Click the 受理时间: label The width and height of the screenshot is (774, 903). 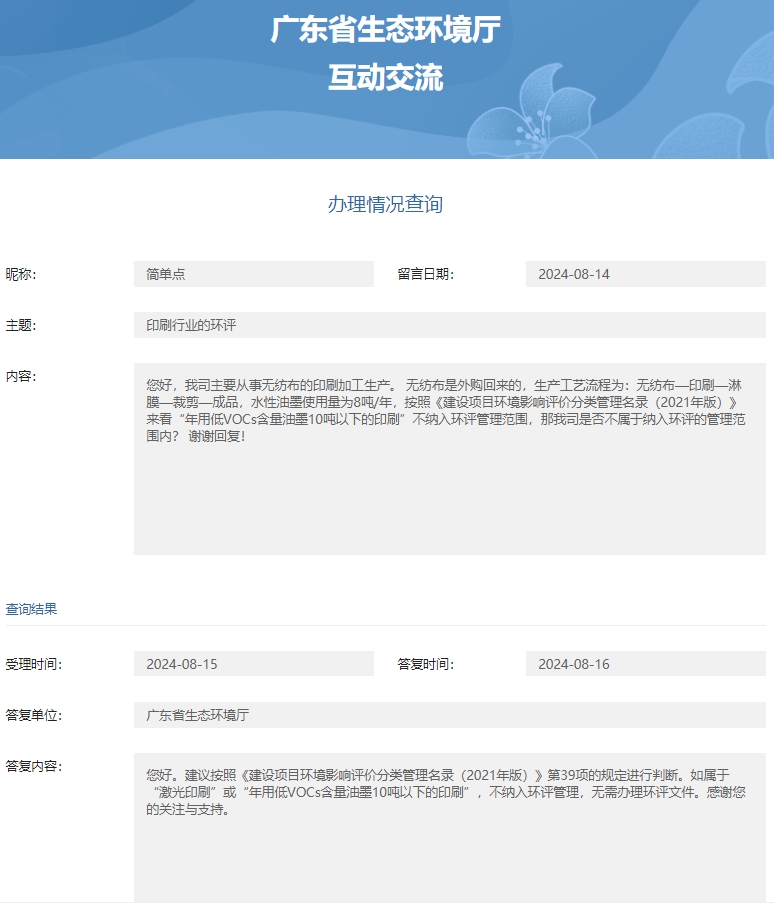(x=34, y=664)
